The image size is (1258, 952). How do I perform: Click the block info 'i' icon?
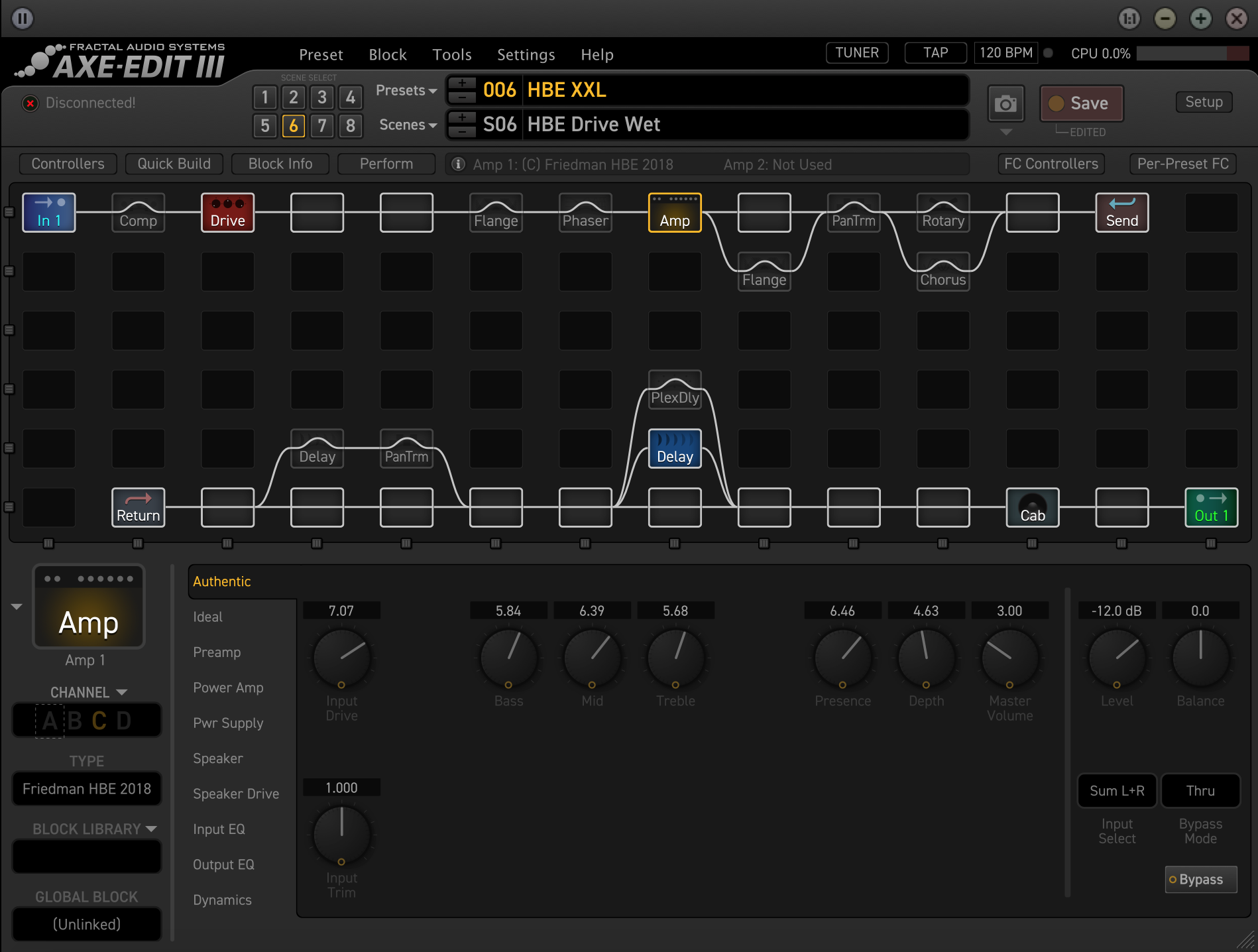(x=458, y=164)
